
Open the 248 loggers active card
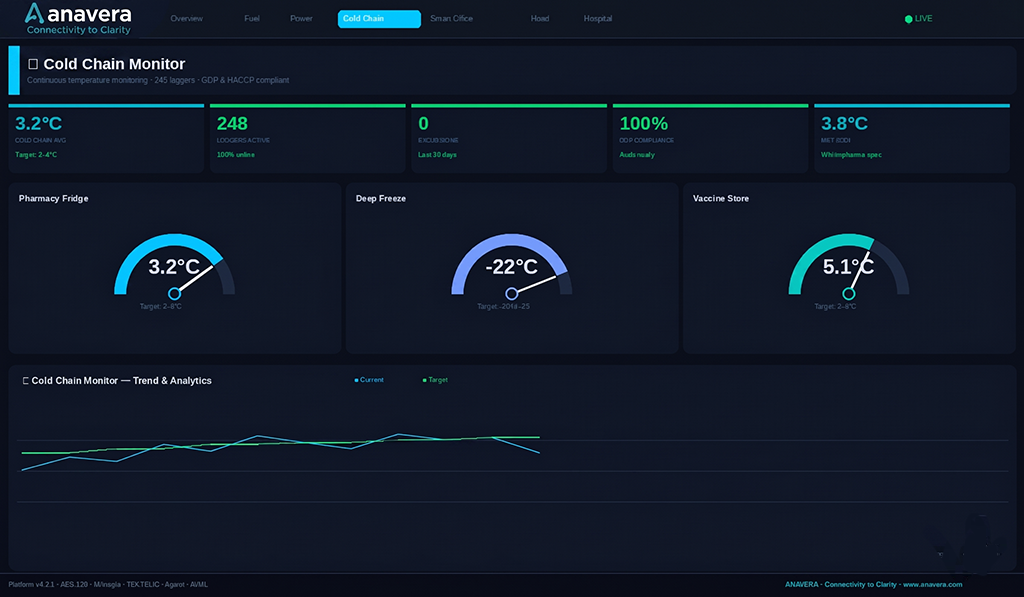click(x=308, y=138)
